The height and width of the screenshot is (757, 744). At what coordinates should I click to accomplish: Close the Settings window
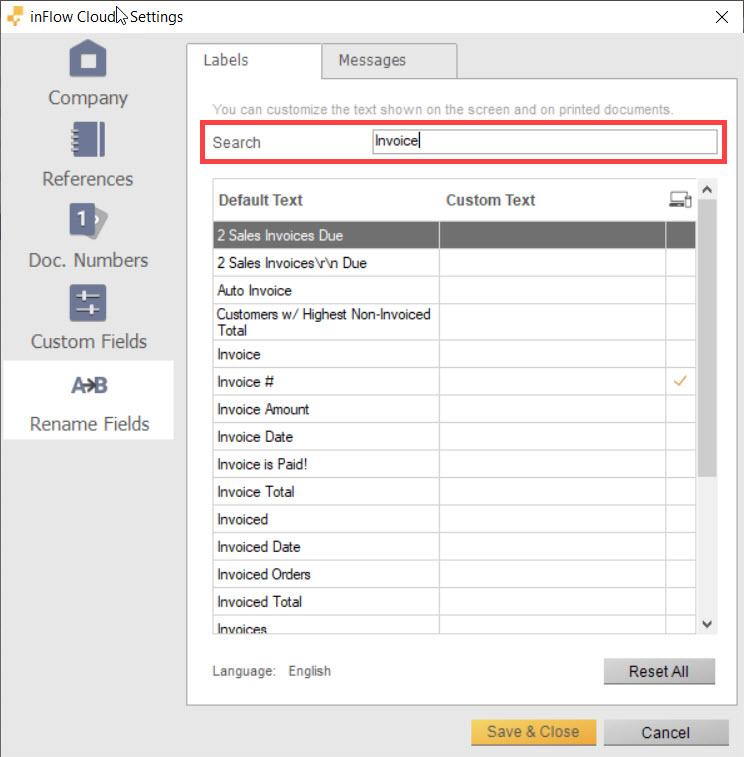point(721,17)
